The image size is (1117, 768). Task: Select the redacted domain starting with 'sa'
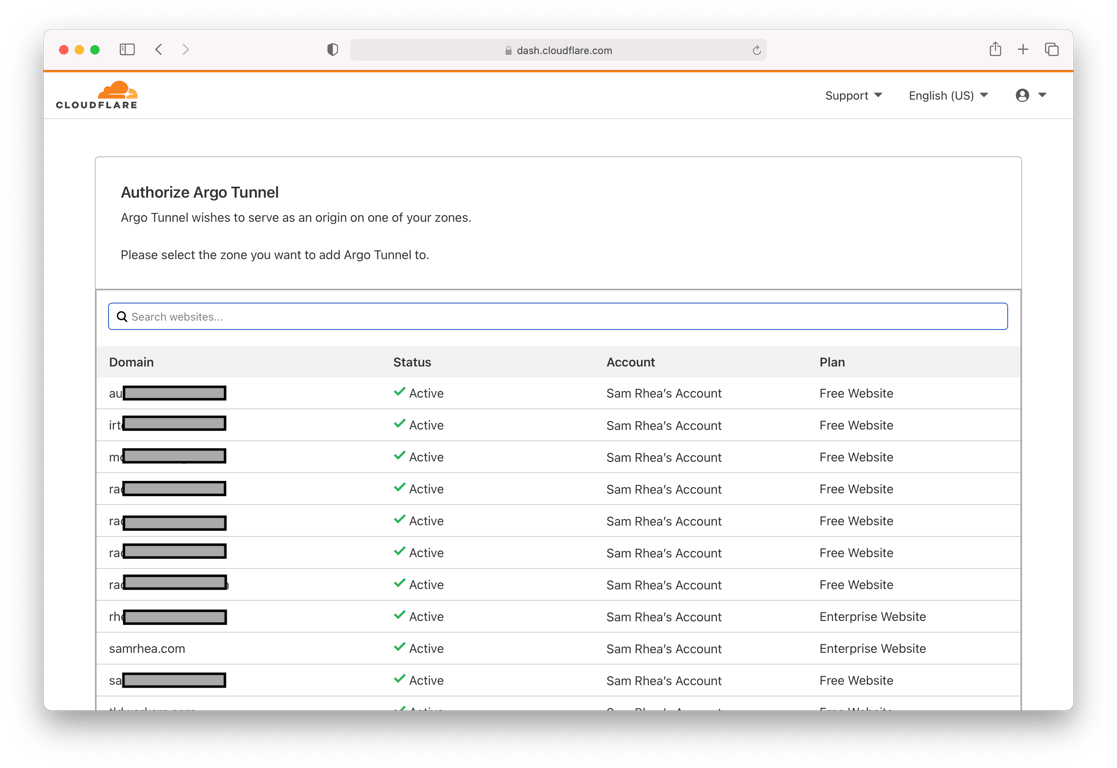167,680
